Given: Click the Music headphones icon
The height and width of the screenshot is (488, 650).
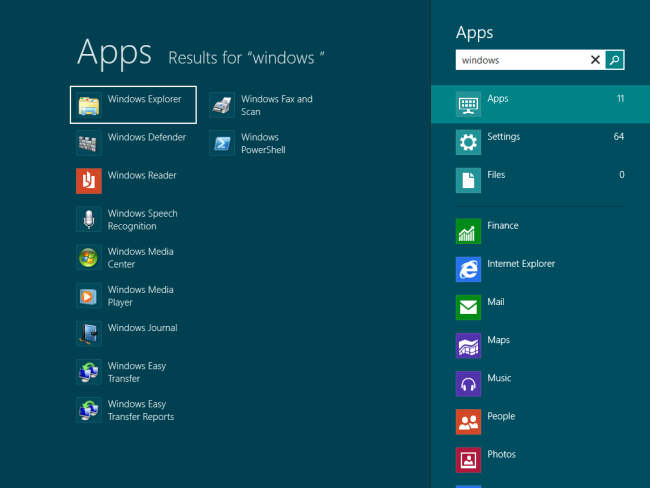Looking at the screenshot, I should [468, 384].
